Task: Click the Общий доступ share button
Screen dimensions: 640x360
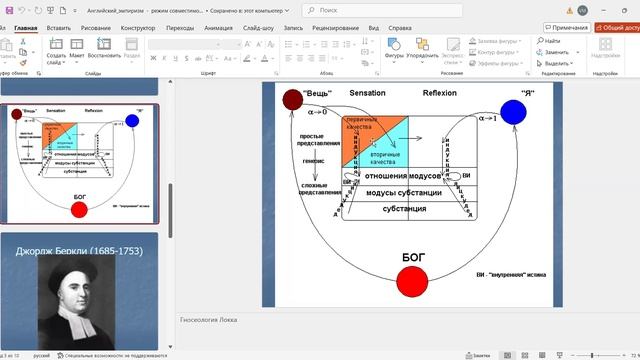Action: click(x=617, y=28)
